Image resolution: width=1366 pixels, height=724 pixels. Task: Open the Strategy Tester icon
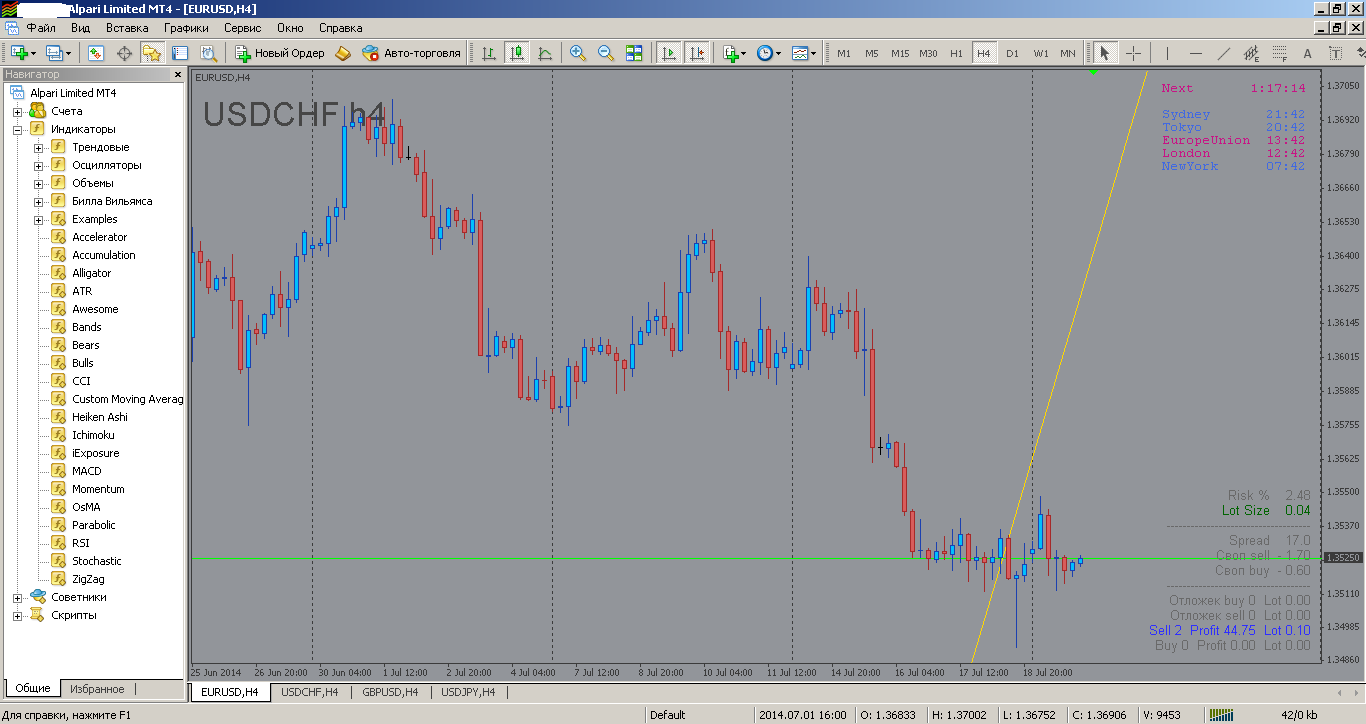click(x=208, y=53)
